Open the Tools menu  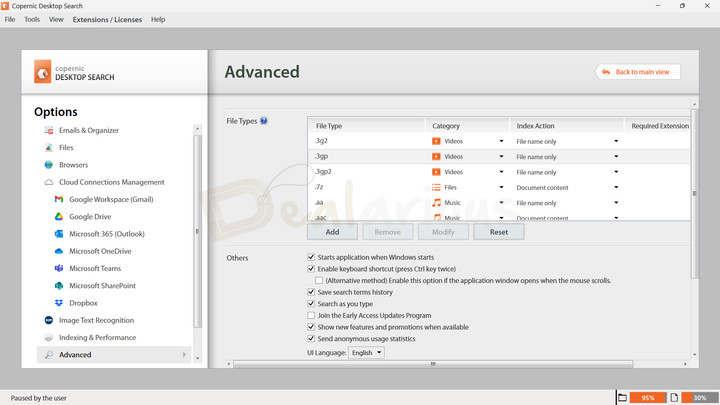pos(32,19)
